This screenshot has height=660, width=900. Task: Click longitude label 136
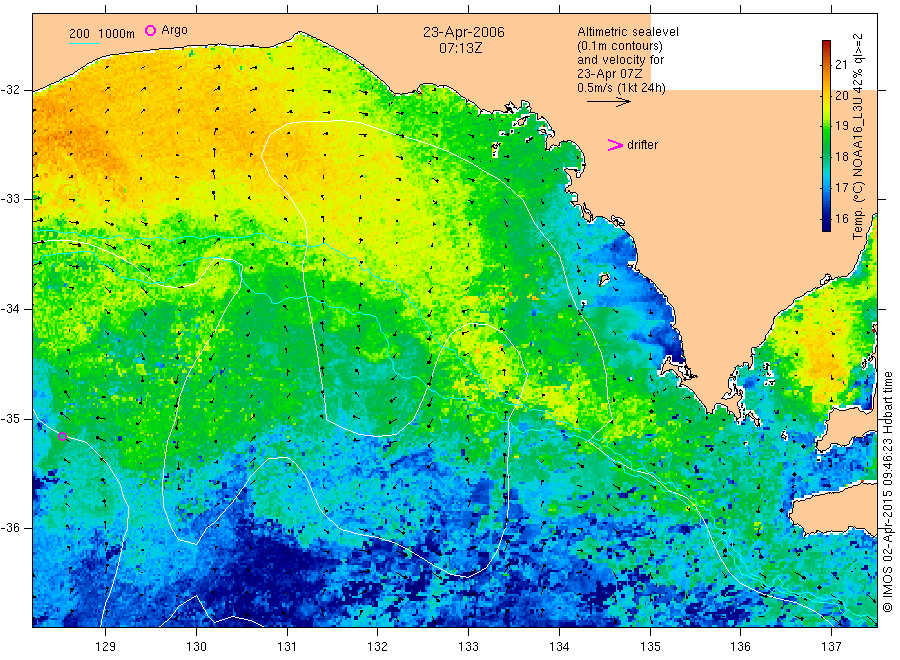[740, 647]
